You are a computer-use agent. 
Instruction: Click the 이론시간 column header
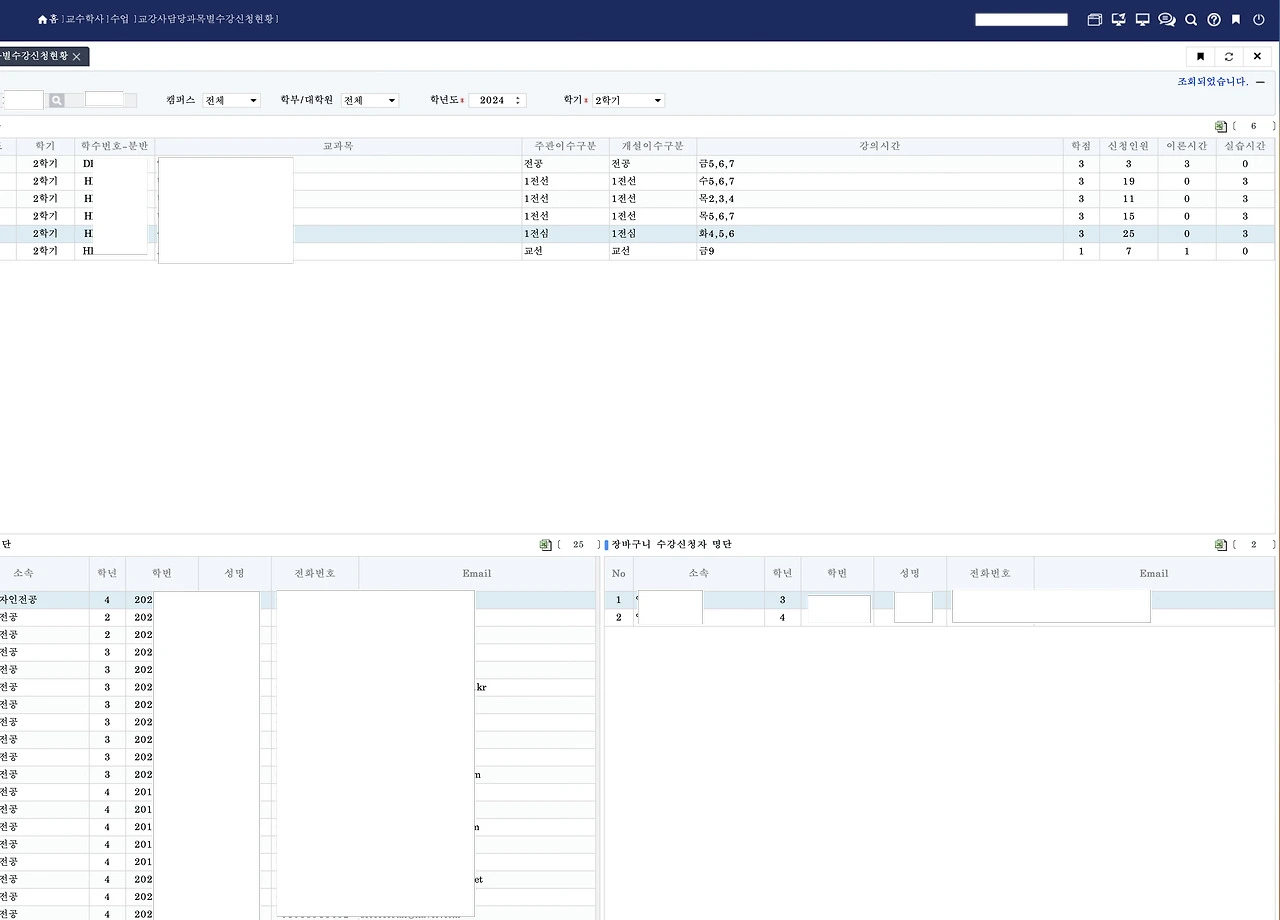(x=1187, y=146)
